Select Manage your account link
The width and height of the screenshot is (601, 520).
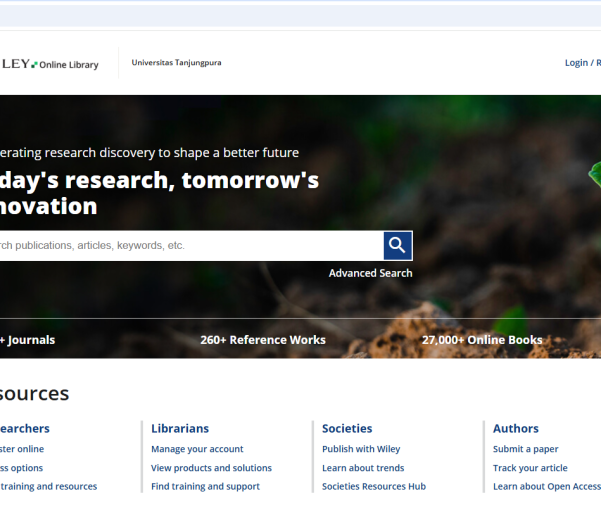(197, 449)
